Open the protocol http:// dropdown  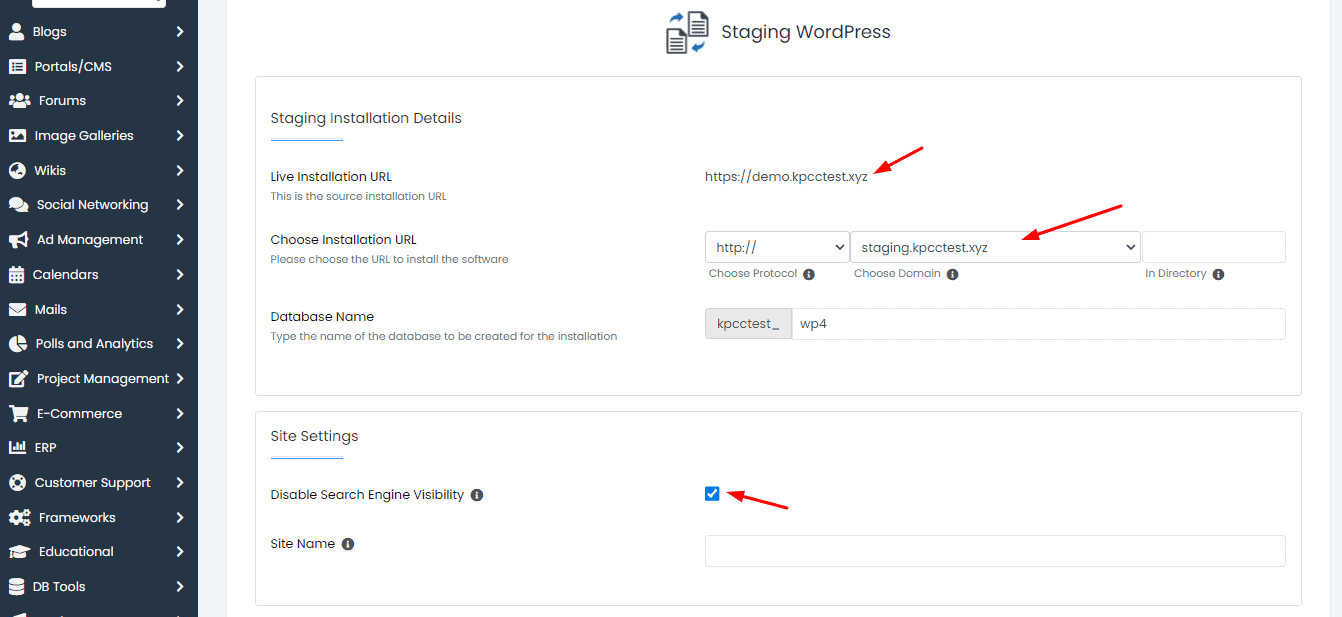(x=776, y=247)
